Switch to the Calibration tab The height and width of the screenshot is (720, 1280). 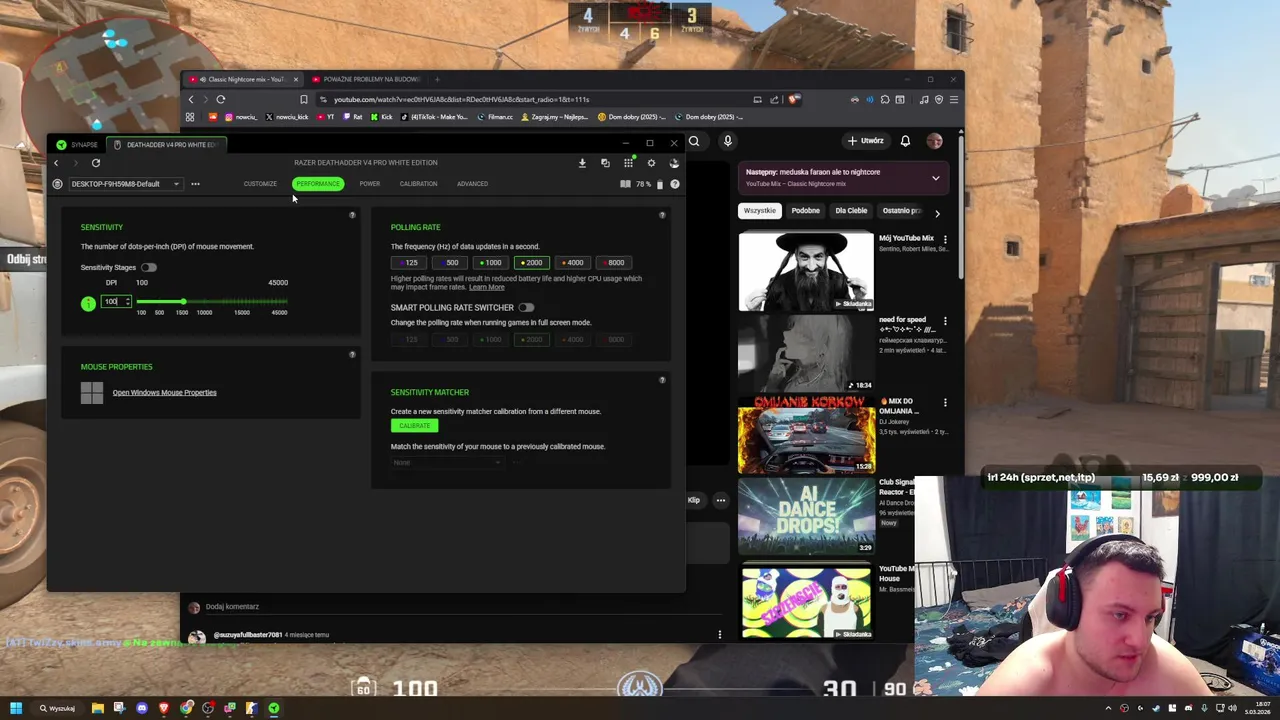point(418,184)
